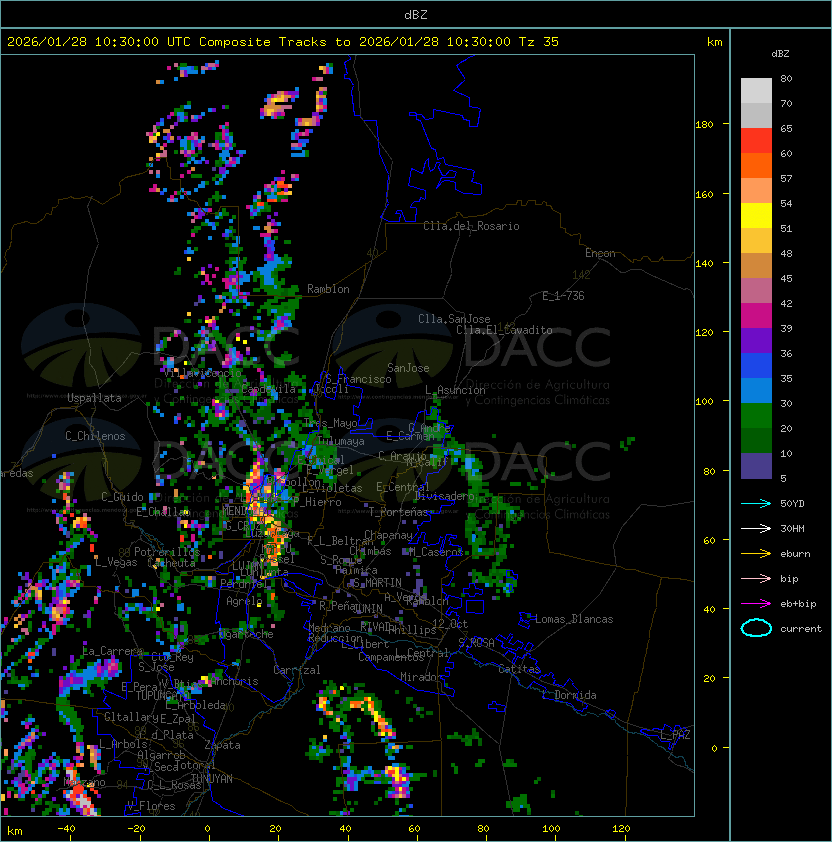
Task: Click the 'dBZ' title at top center
Action: tap(416, 15)
